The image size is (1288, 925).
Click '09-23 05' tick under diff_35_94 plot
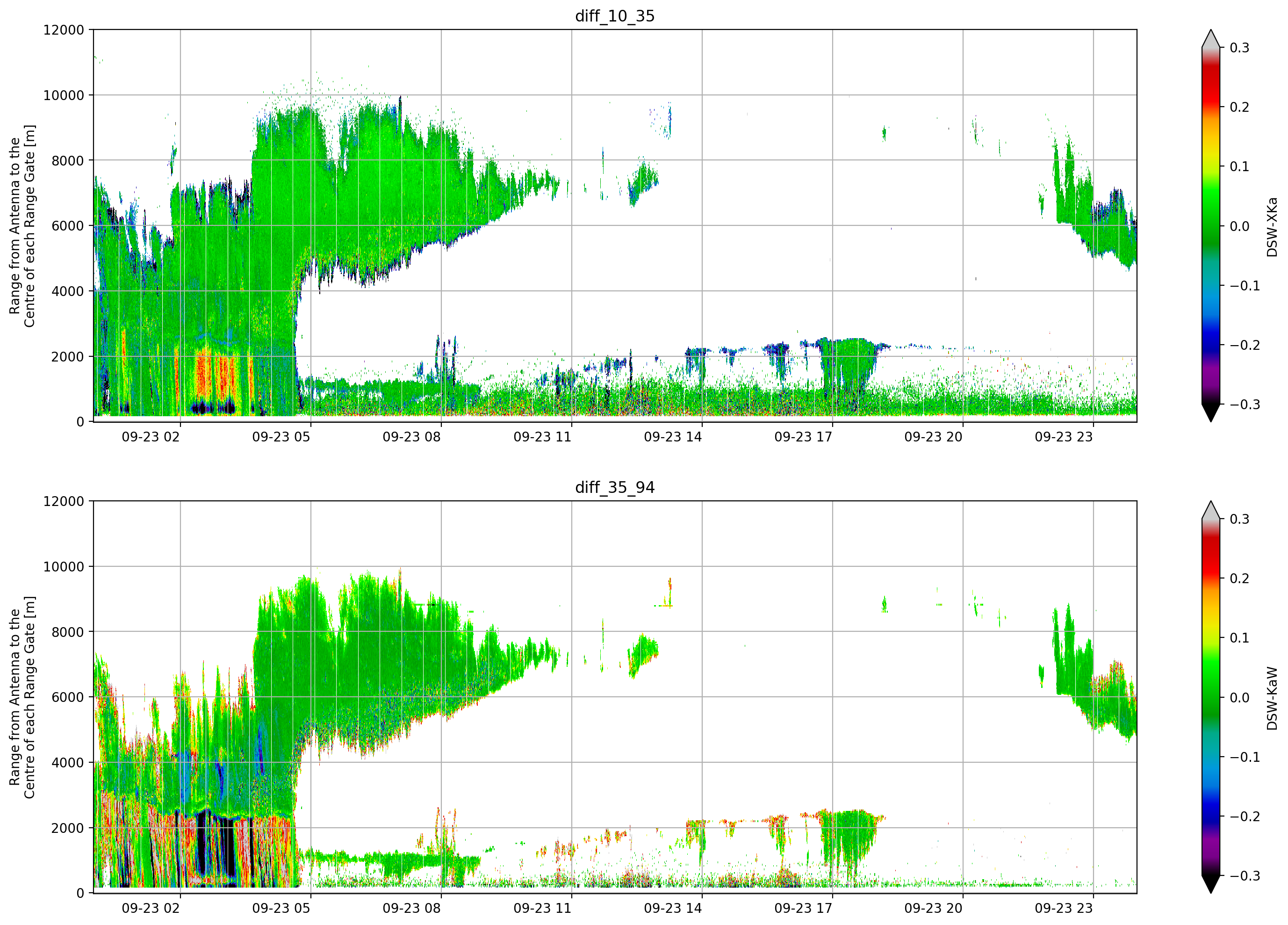point(281,909)
